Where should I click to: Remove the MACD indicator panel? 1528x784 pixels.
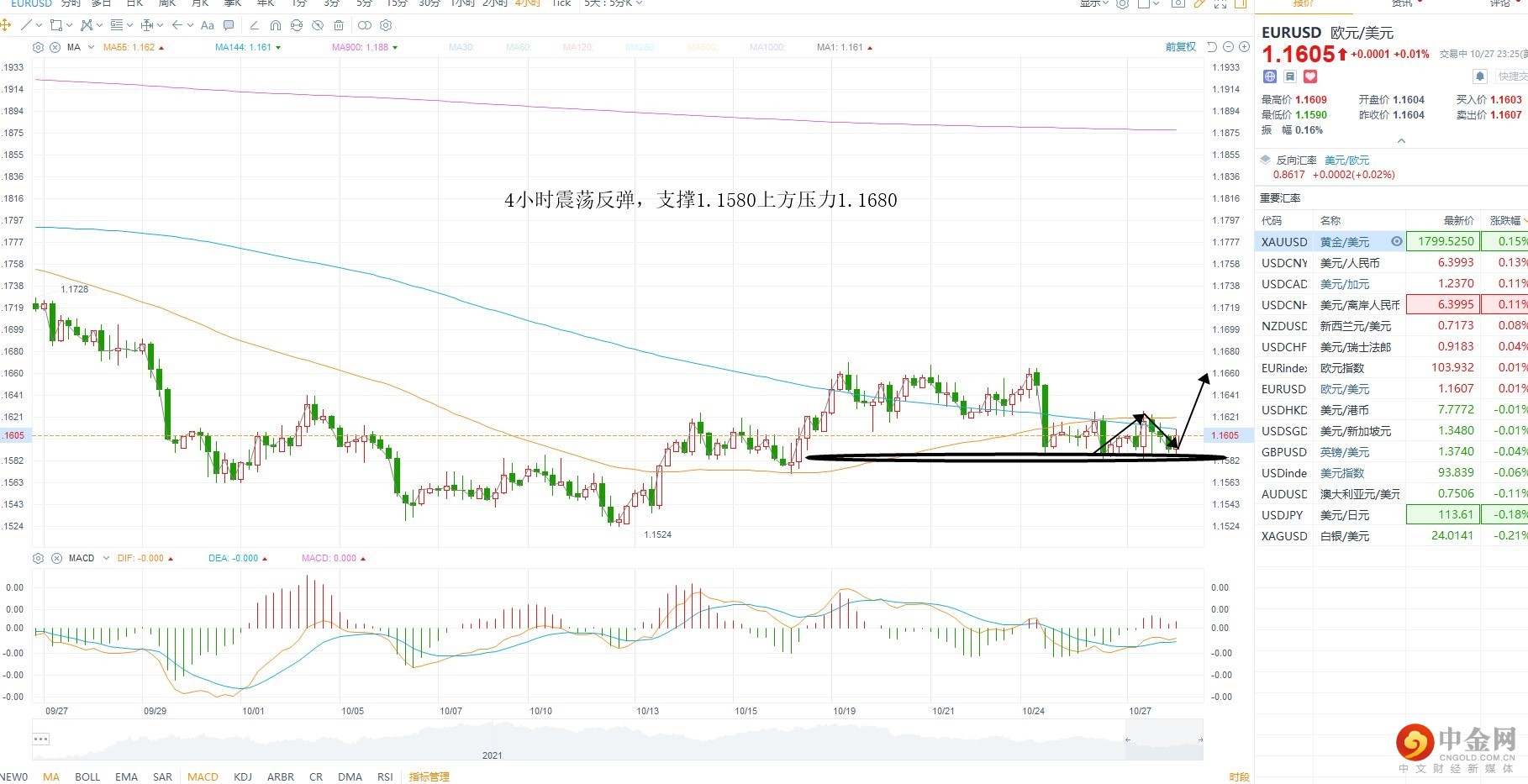tap(56, 558)
